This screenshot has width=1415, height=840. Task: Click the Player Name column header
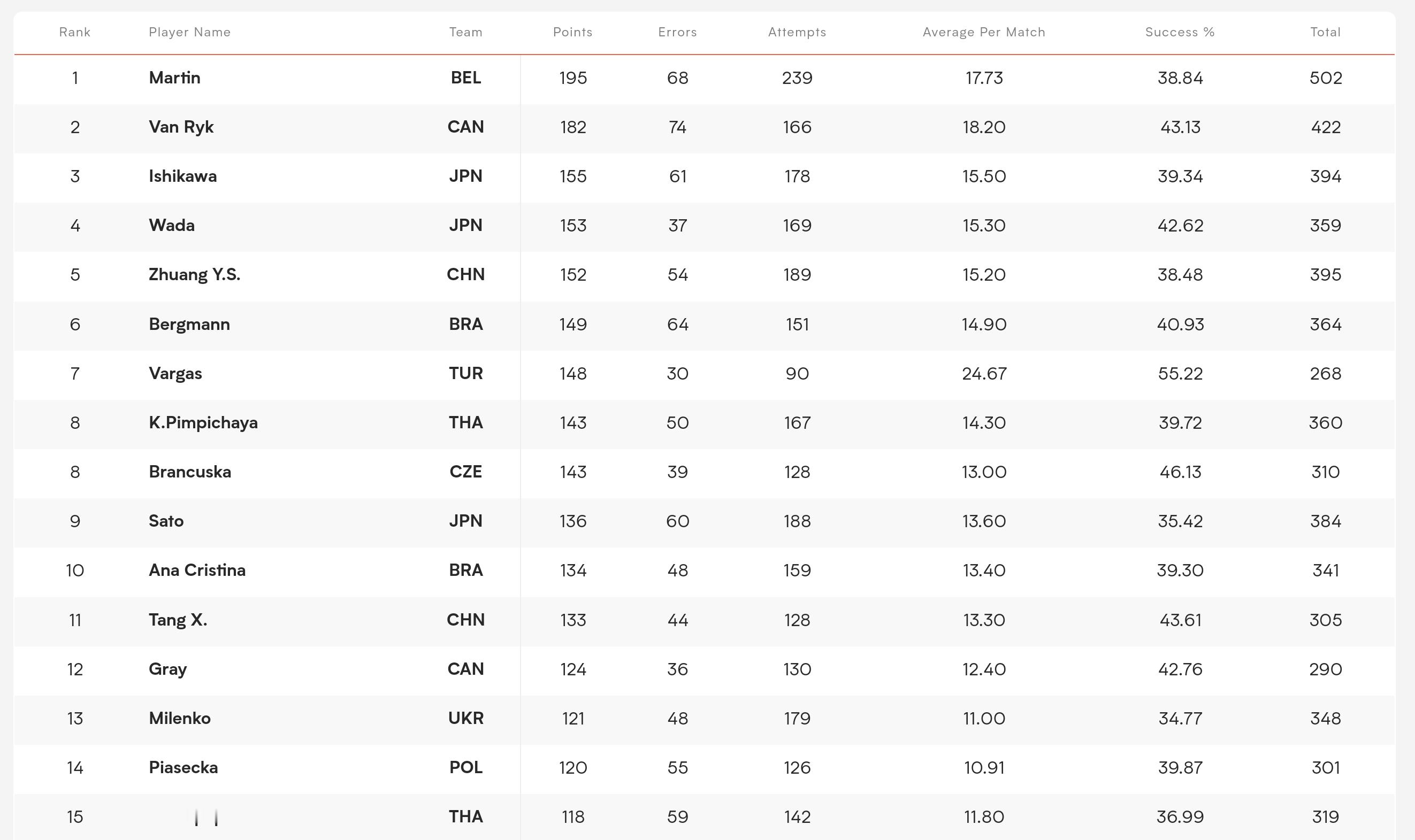(x=189, y=32)
